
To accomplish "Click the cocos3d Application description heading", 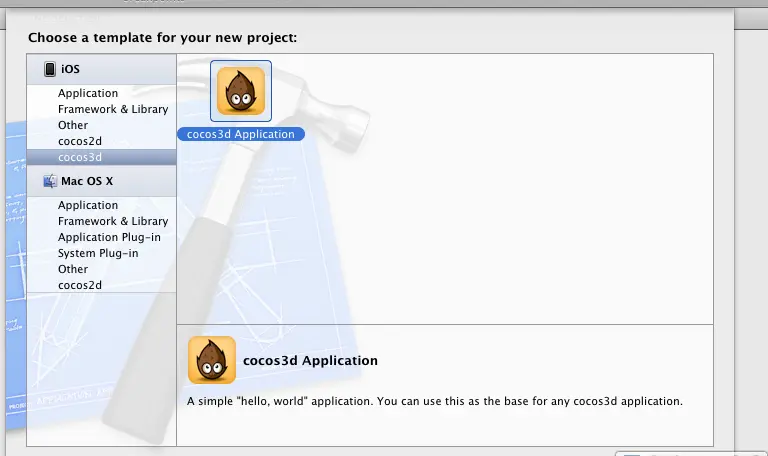I will [x=311, y=360].
